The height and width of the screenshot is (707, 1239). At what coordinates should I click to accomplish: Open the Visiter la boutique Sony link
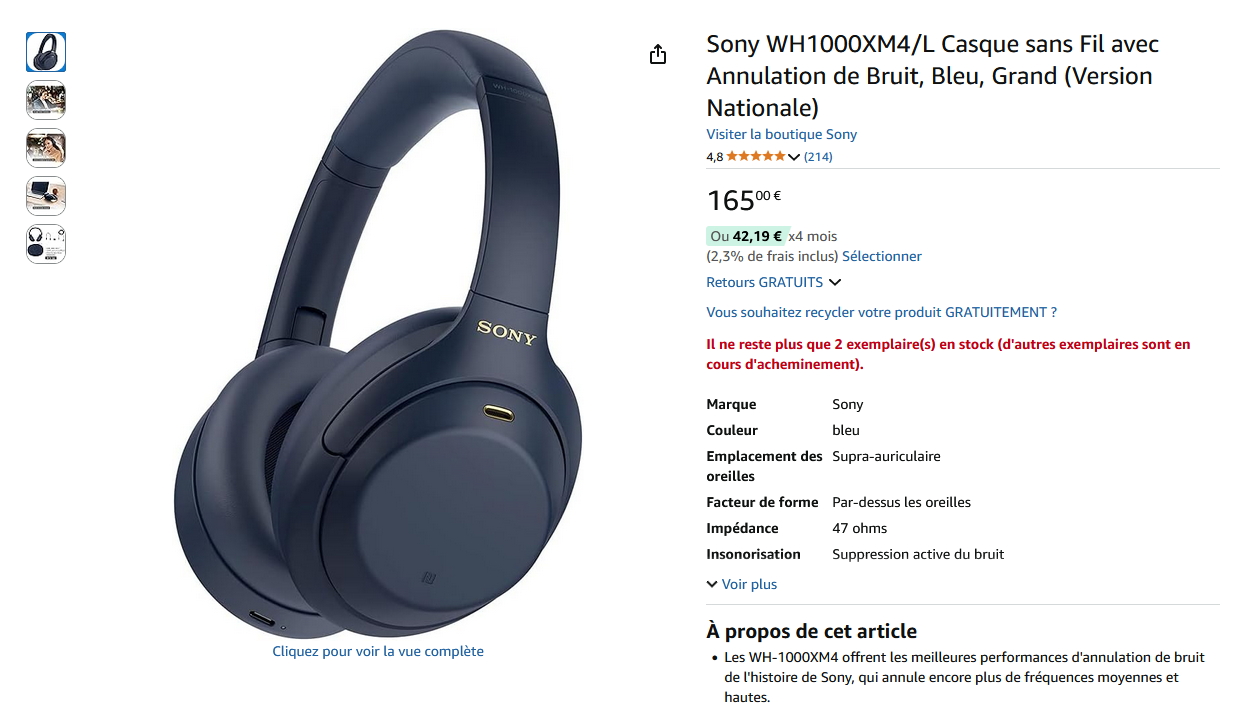tap(782, 134)
